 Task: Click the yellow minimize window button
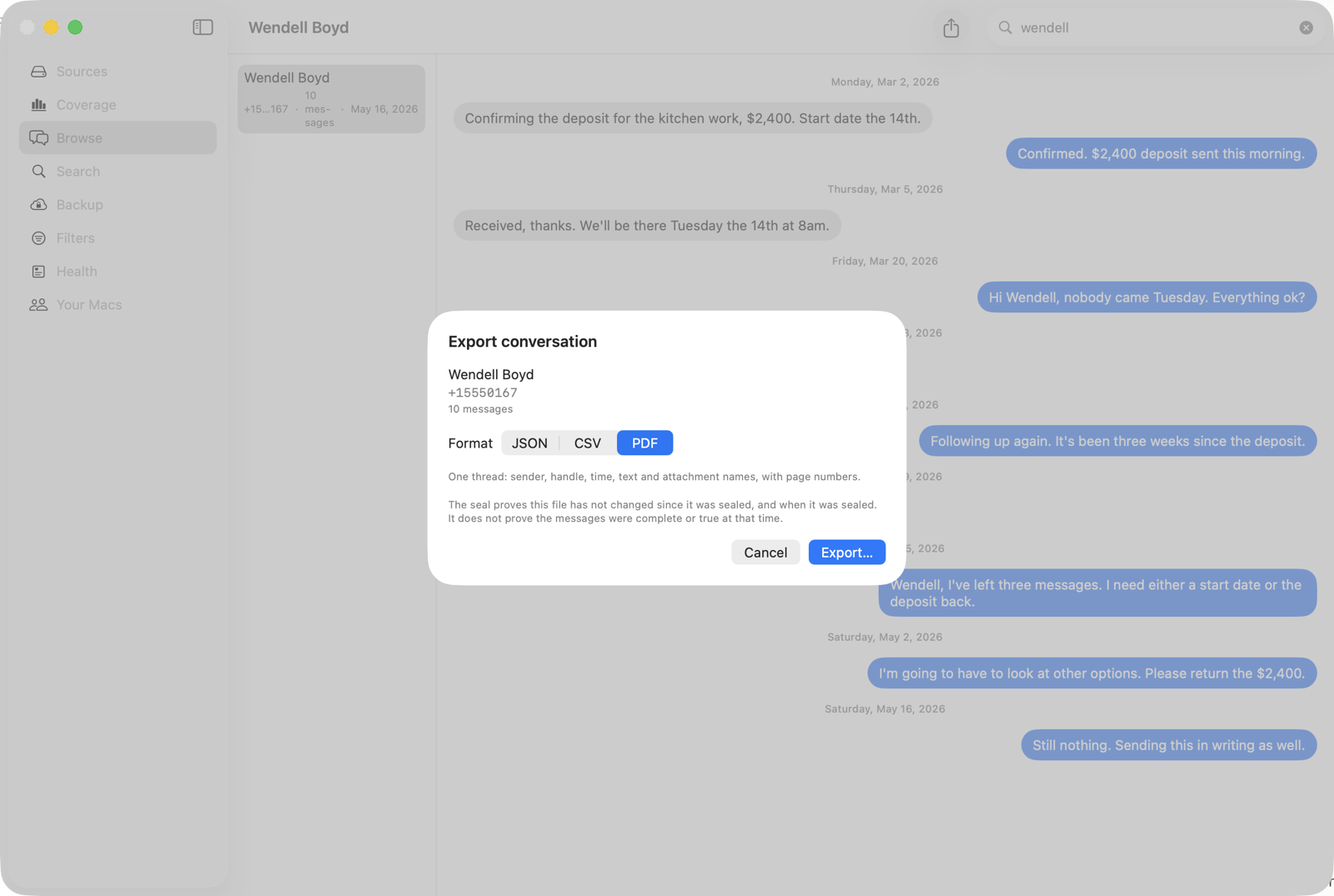click(51, 28)
